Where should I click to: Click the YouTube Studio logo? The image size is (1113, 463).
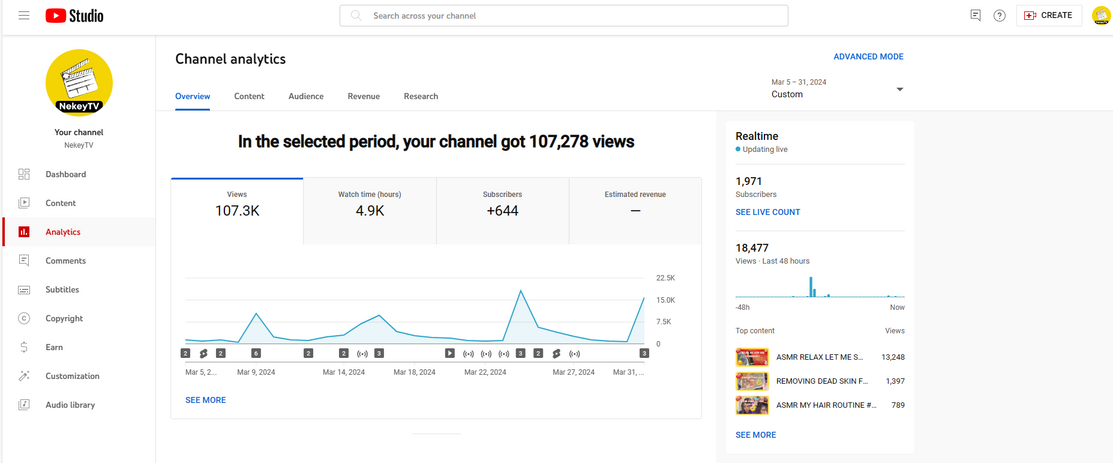click(74, 16)
